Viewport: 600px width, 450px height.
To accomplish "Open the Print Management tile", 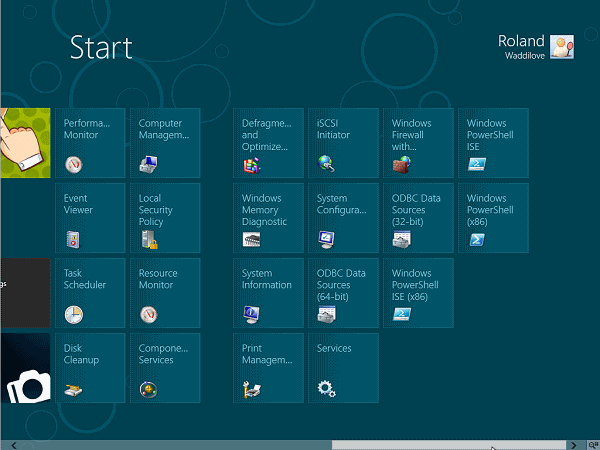I will [x=269, y=368].
